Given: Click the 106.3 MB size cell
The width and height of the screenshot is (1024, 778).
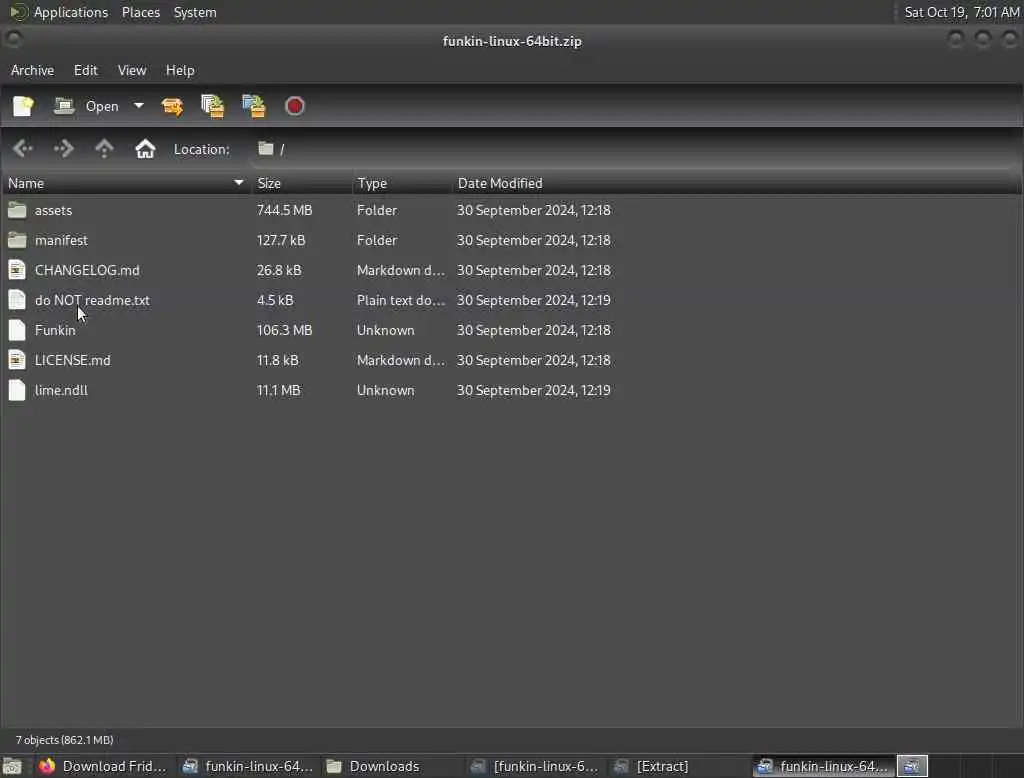Looking at the screenshot, I should 284,331.
